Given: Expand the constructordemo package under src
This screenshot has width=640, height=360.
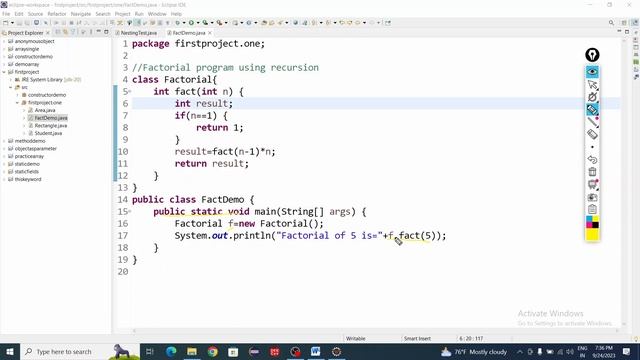Looking at the screenshot, I should coord(18,95).
